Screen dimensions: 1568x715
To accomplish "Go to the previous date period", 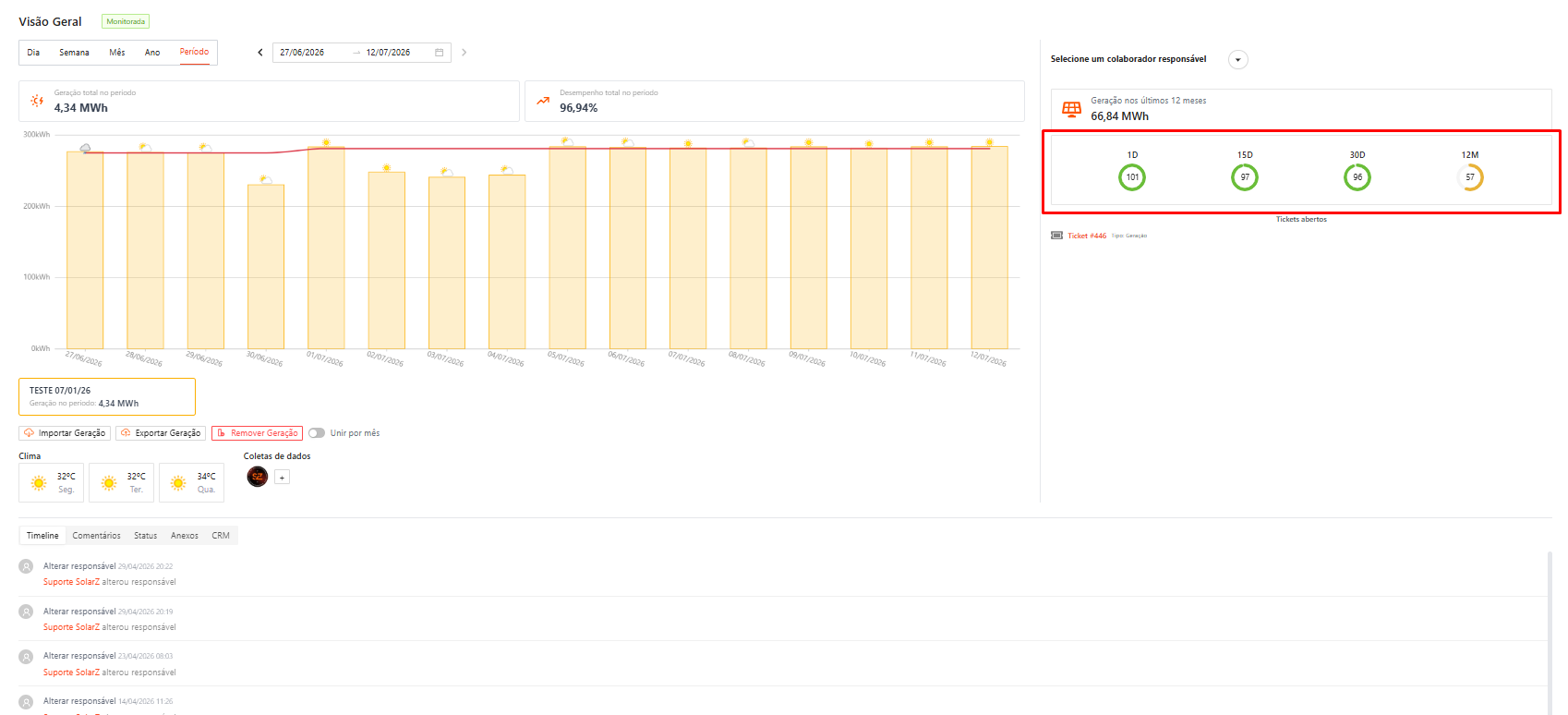I will [x=260, y=53].
